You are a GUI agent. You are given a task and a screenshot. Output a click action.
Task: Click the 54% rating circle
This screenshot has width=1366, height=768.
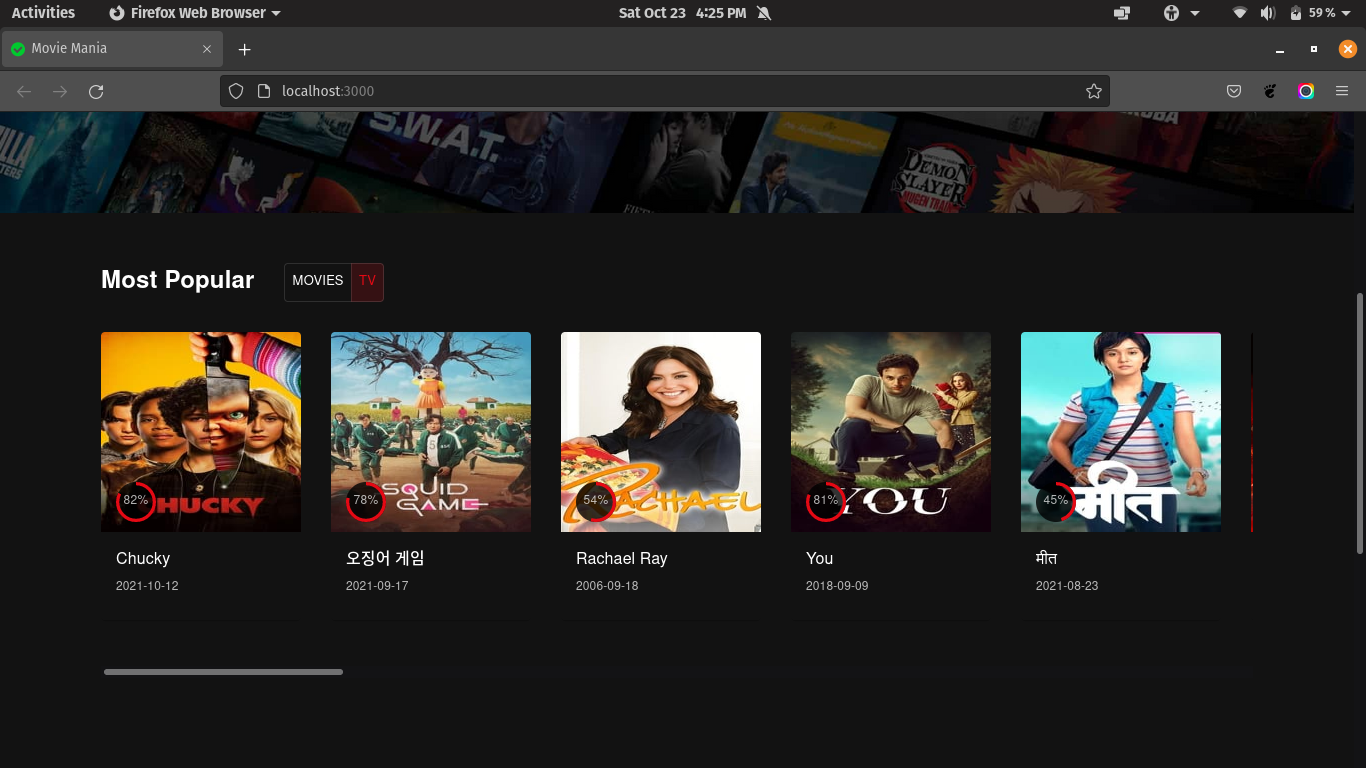click(596, 501)
